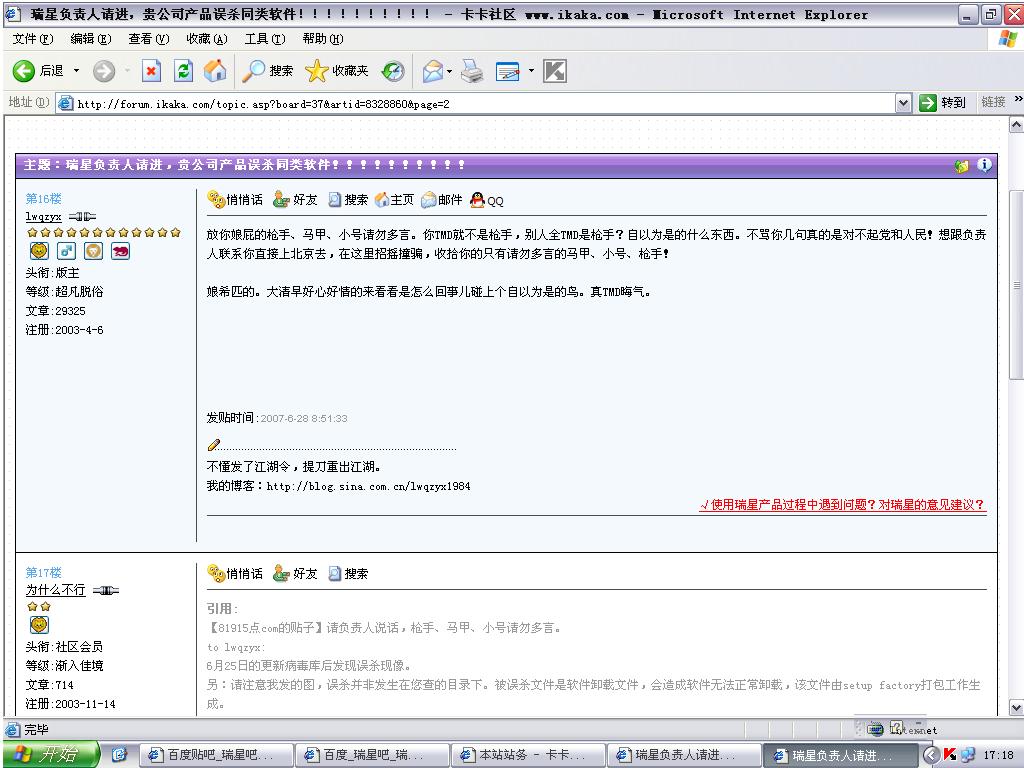Open the blog.sina.com.cn/lwqzyx1984 link
The image size is (1024, 768).
[x=368, y=486]
